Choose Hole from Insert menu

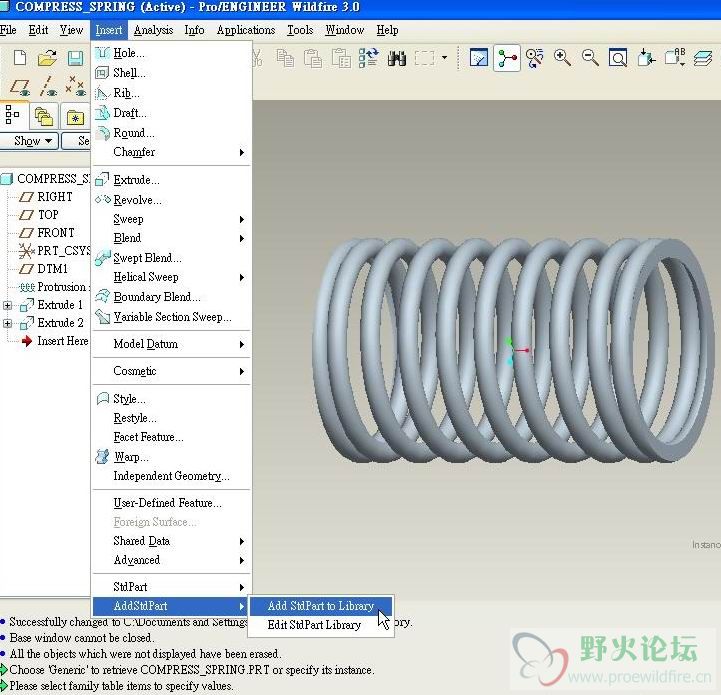(172, 53)
